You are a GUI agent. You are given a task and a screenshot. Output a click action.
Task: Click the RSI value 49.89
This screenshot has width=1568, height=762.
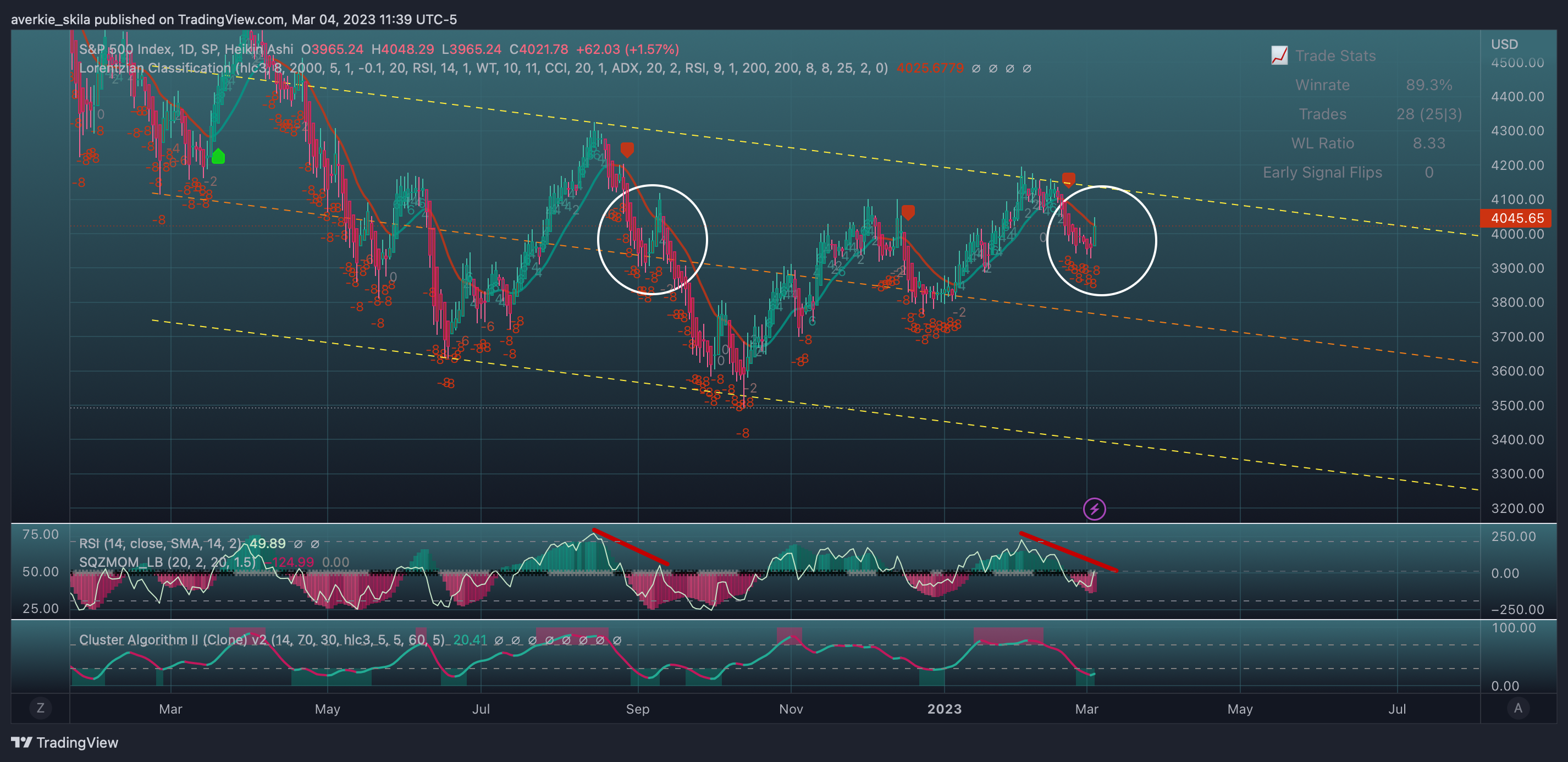pyautogui.click(x=267, y=544)
